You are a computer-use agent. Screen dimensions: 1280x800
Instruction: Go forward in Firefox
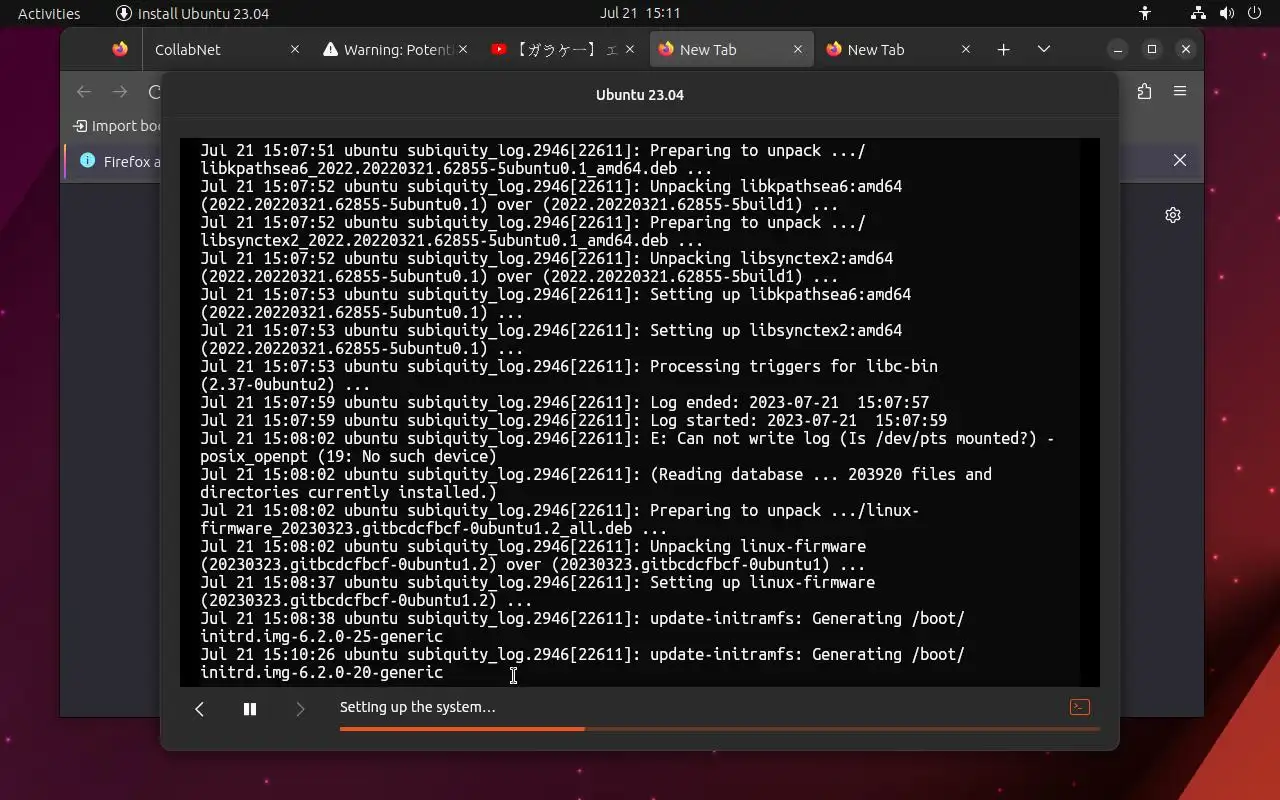pos(120,92)
